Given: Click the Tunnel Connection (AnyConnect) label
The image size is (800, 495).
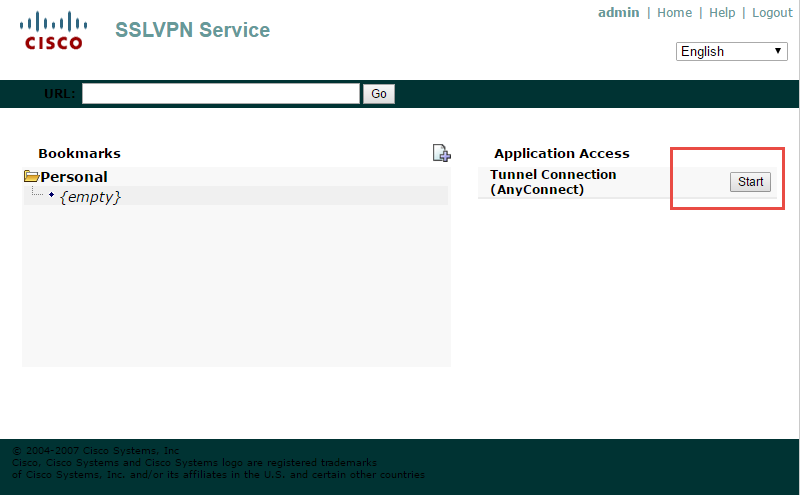Looking at the screenshot, I should [x=553, y=182].
